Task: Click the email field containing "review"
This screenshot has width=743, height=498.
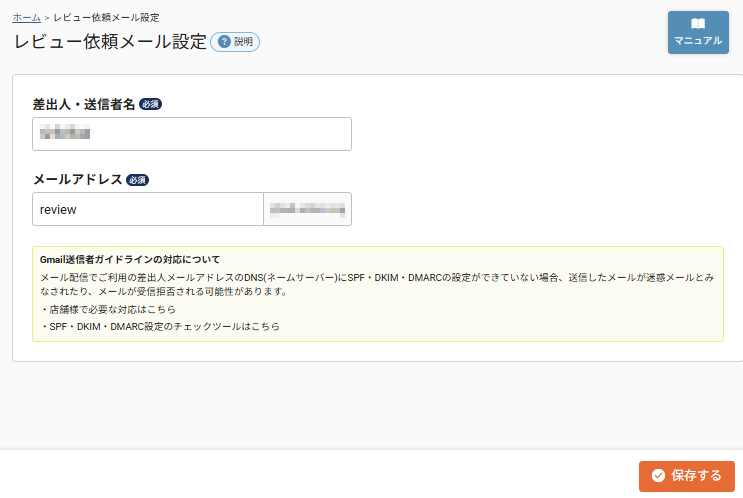Action: click(x=148, y=209)
